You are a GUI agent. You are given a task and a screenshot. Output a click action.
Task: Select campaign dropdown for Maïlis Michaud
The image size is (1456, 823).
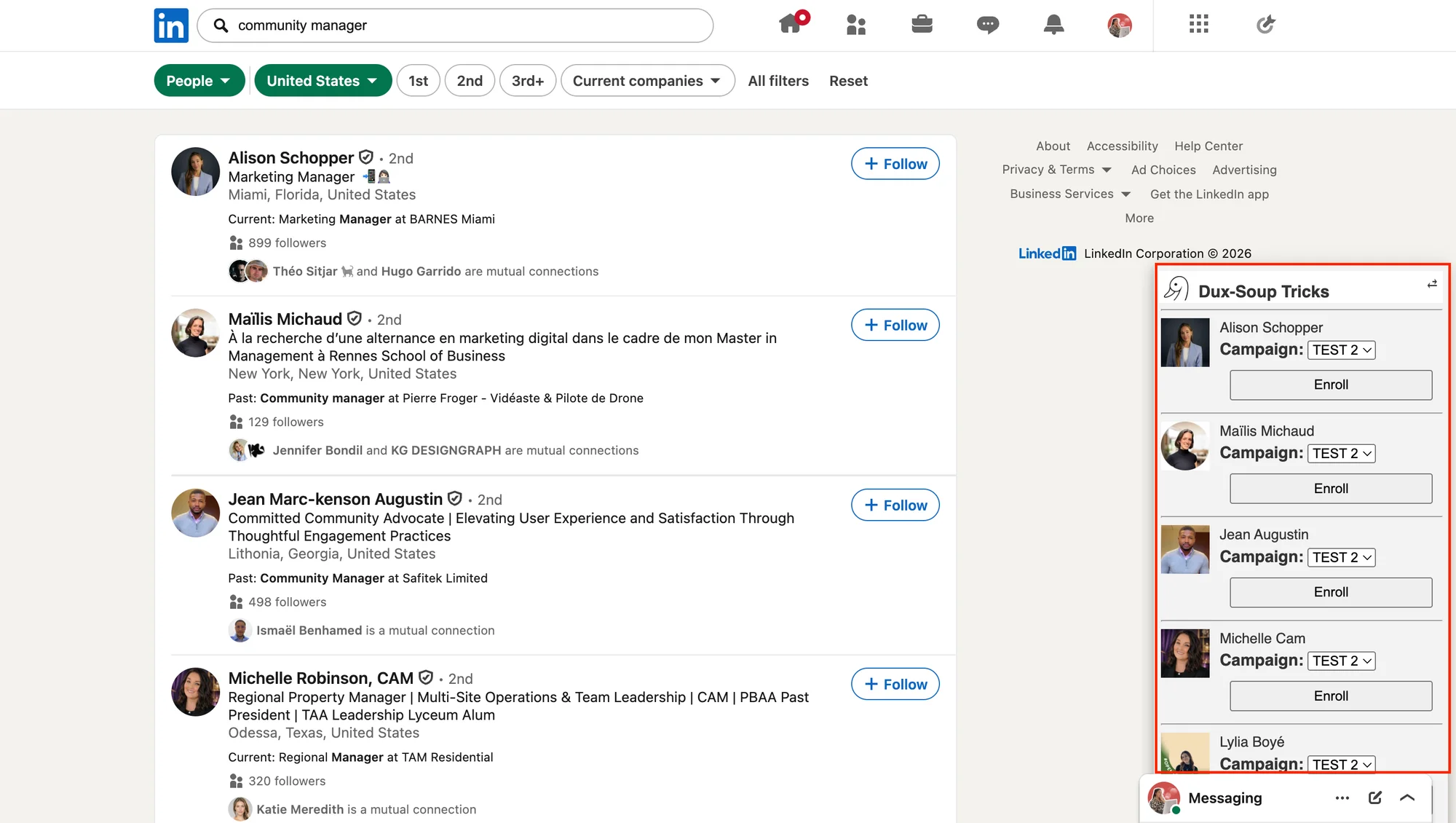tap(1342, 454)
